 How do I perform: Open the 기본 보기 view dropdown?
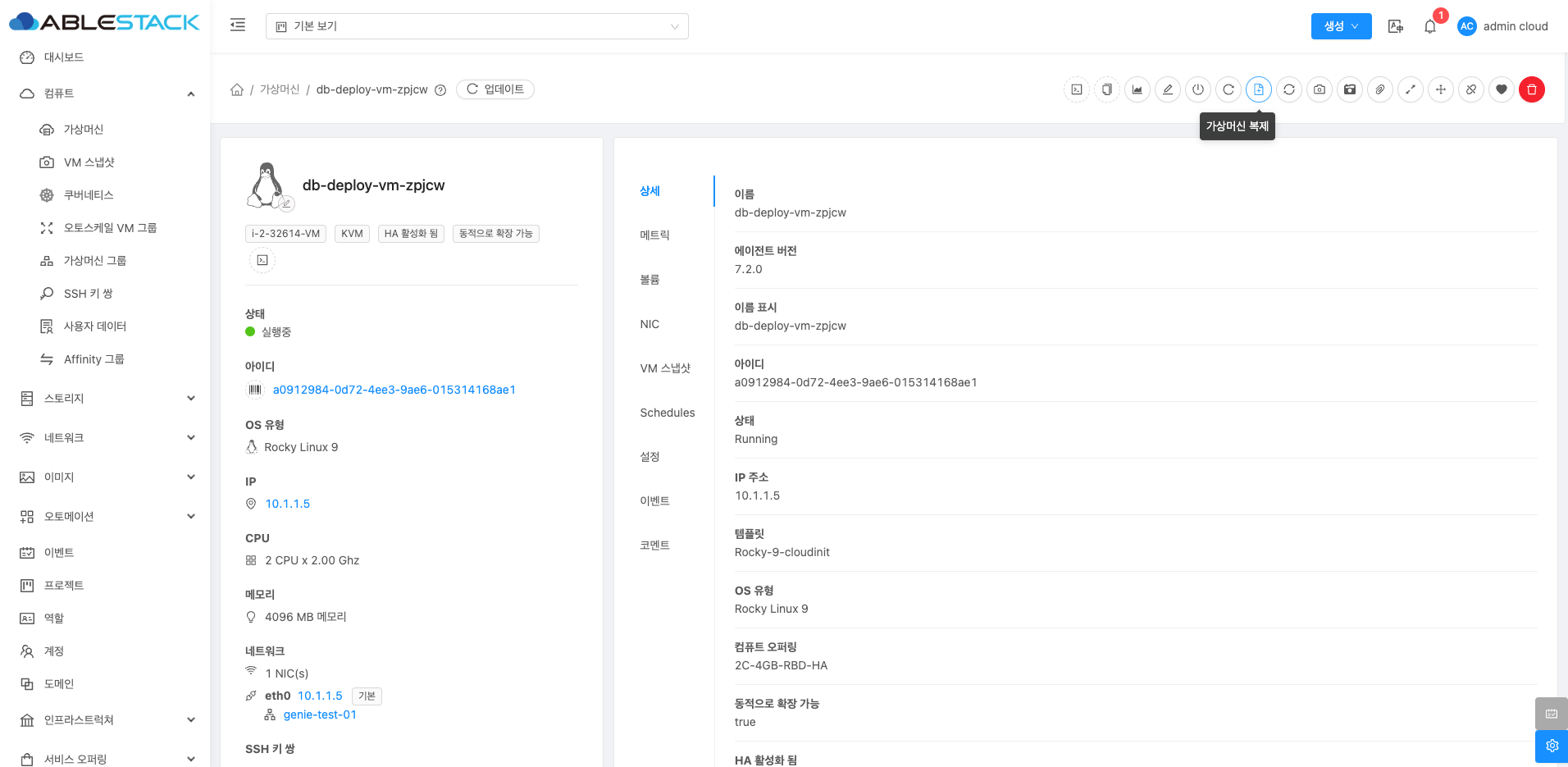point(476,26)
